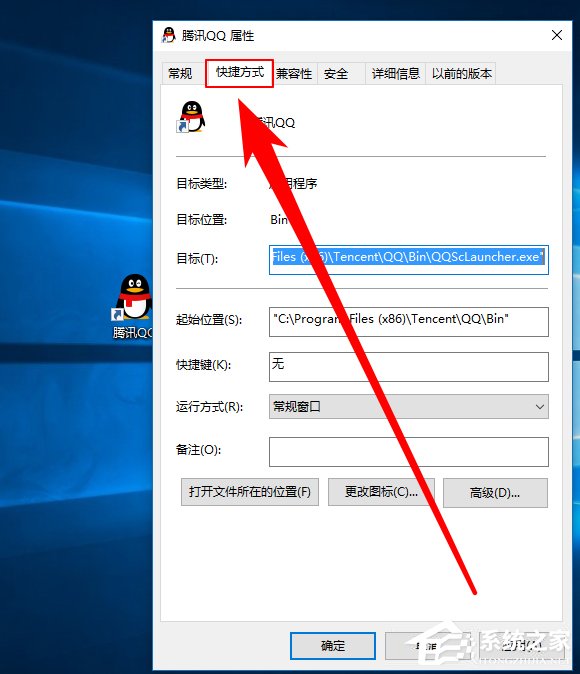Click the QQ shortcut icon inside the dialog
Screen dimensions: 580x674
point(191,117)
